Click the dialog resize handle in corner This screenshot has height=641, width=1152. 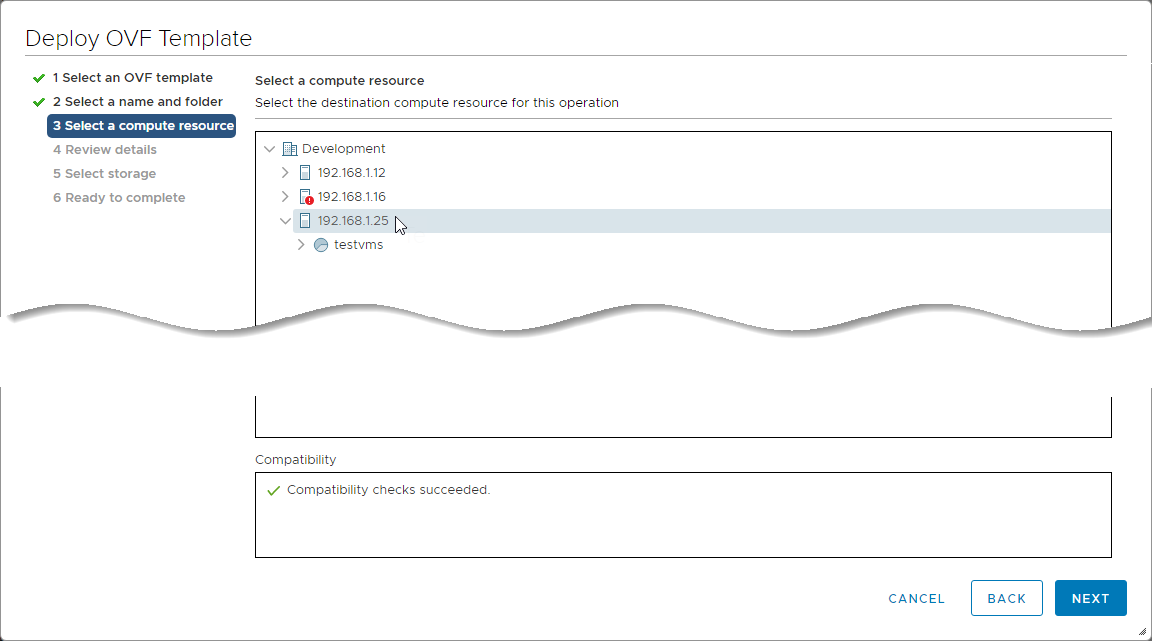pos(1142,631)
